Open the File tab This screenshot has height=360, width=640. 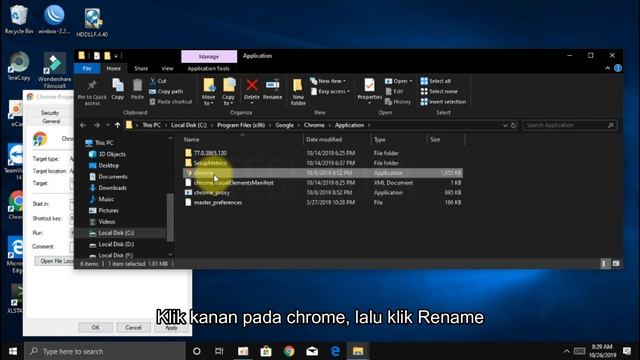coord(87,68)
